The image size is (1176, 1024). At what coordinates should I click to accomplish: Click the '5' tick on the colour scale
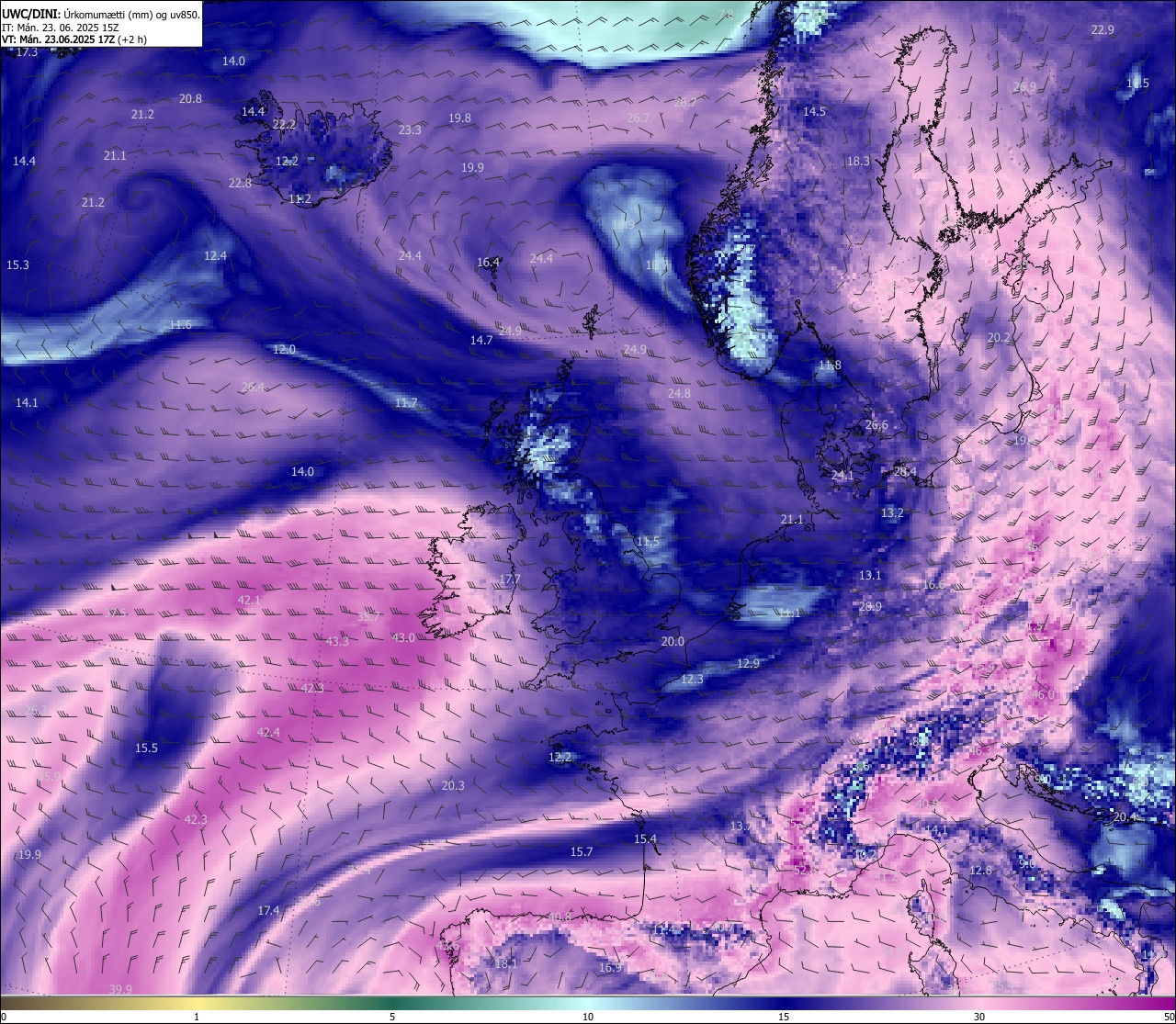[392, 1018]
